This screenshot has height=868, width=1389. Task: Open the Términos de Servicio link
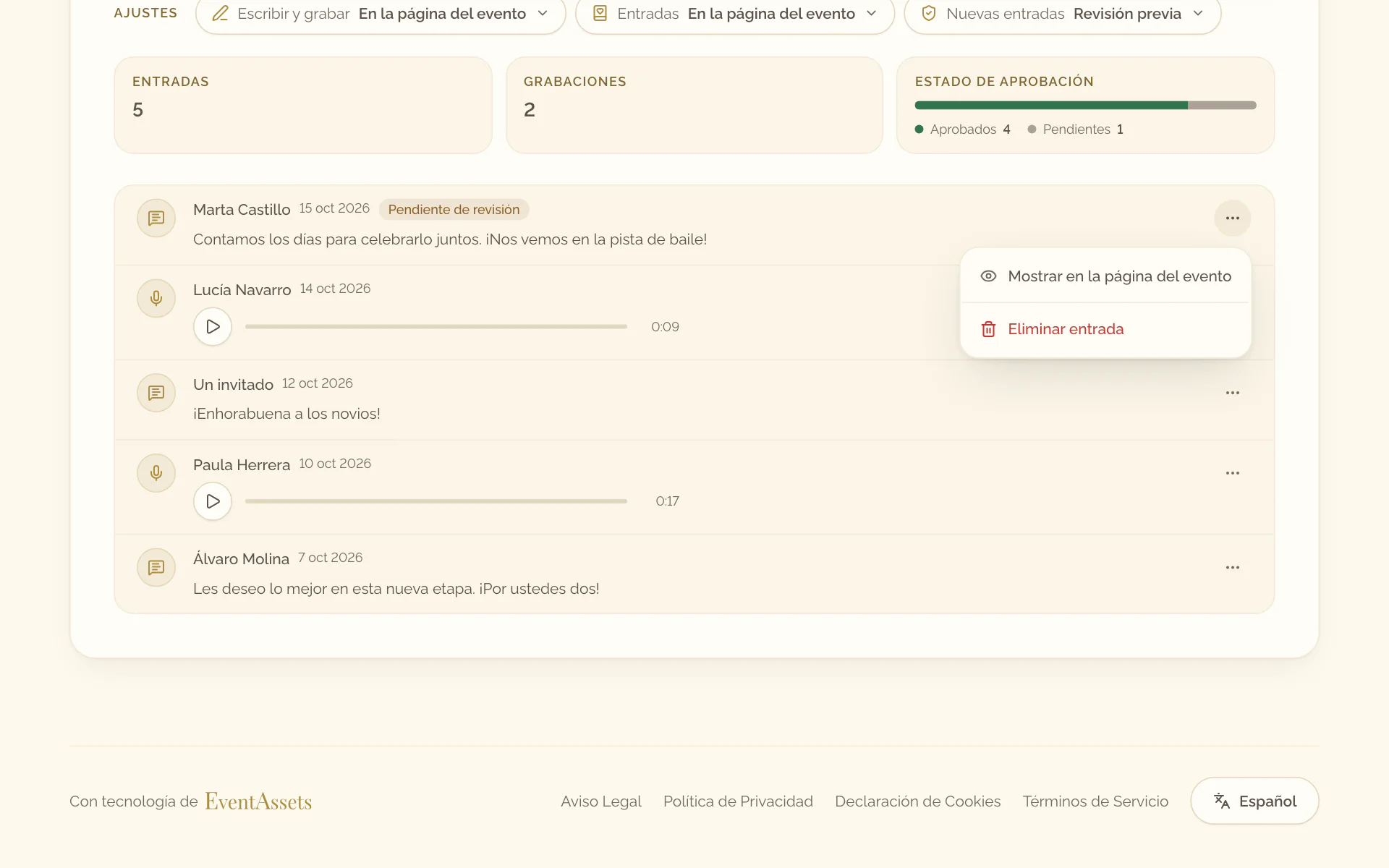1095,801
